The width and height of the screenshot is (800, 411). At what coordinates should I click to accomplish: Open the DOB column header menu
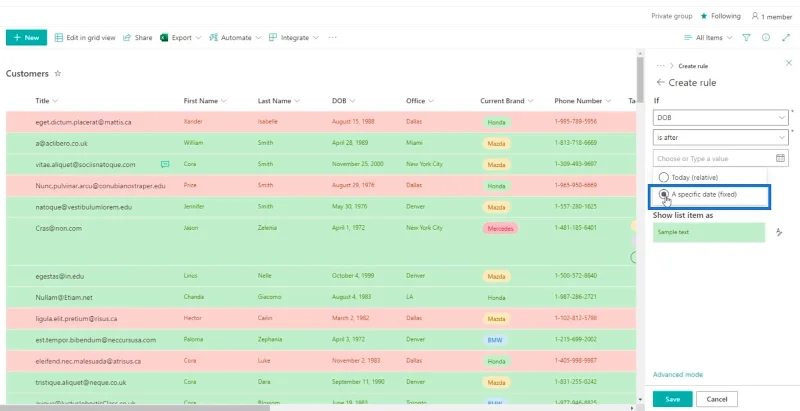point(343,100)
